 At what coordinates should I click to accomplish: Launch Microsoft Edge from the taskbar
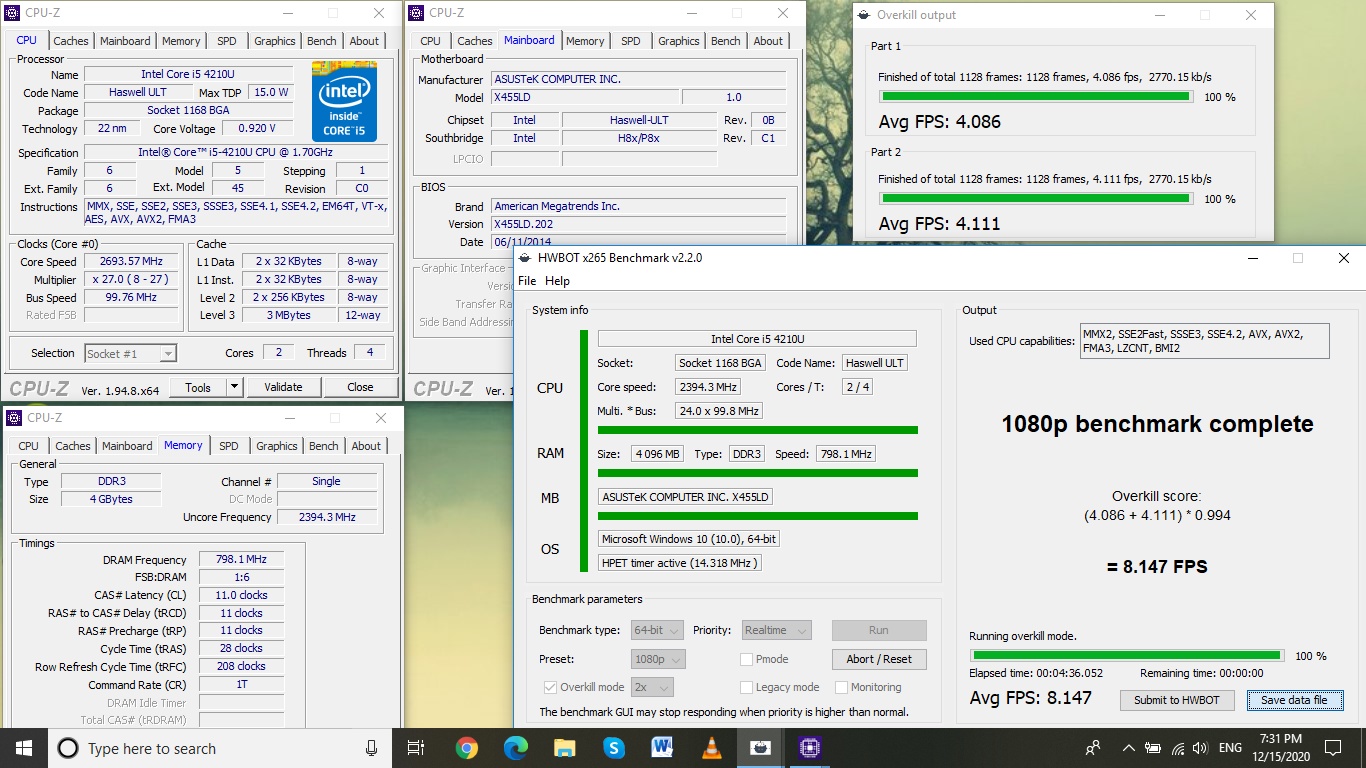pos(515,748)
